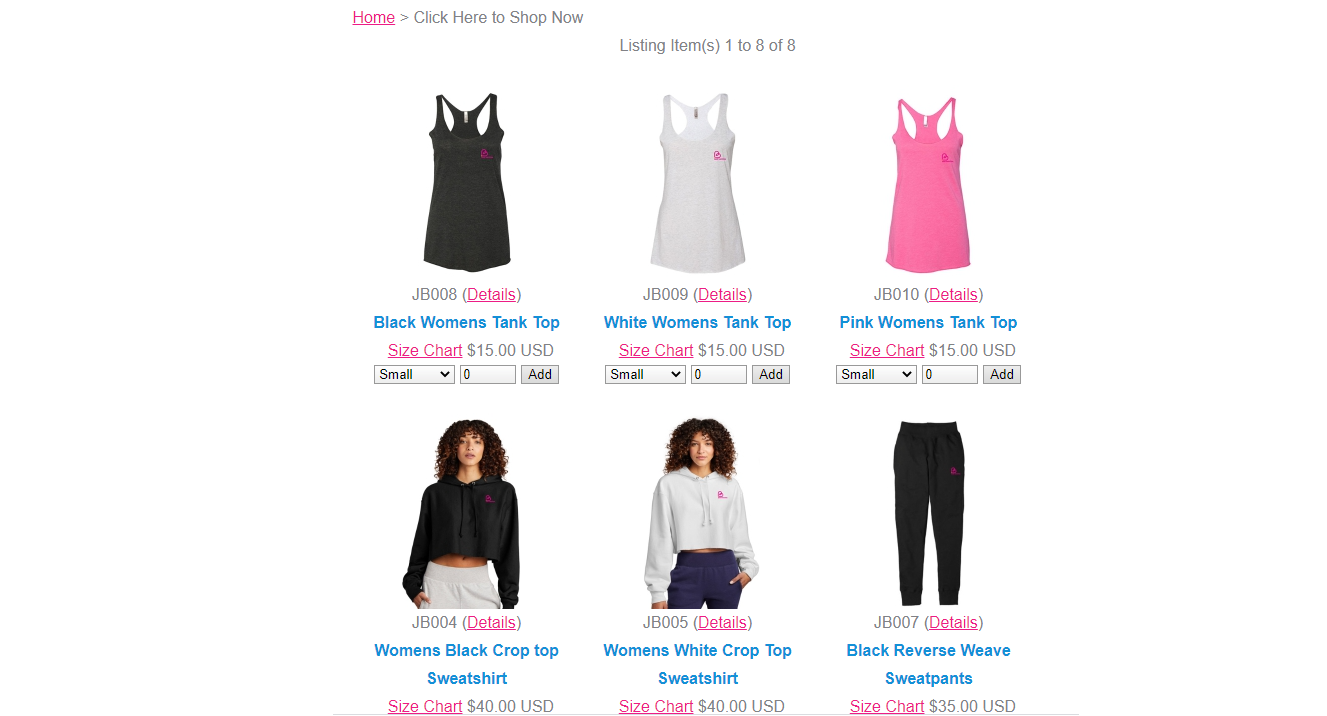This screenshot has height=716, width=1327.
Task: Expand size dropdown for Black Womens Tank Top
Action: point(414,374)
